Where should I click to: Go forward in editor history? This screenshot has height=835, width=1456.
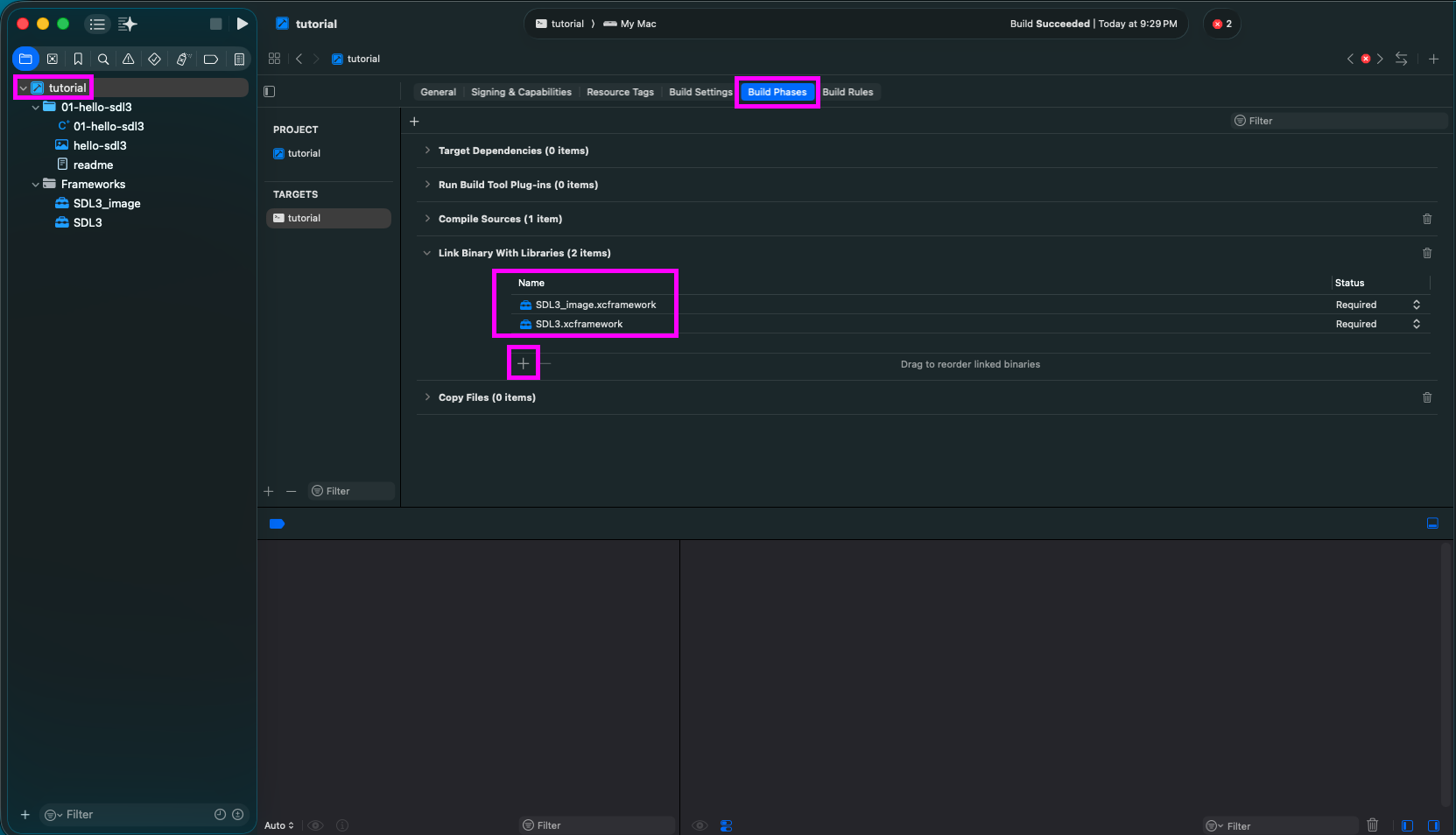point(316,59)
